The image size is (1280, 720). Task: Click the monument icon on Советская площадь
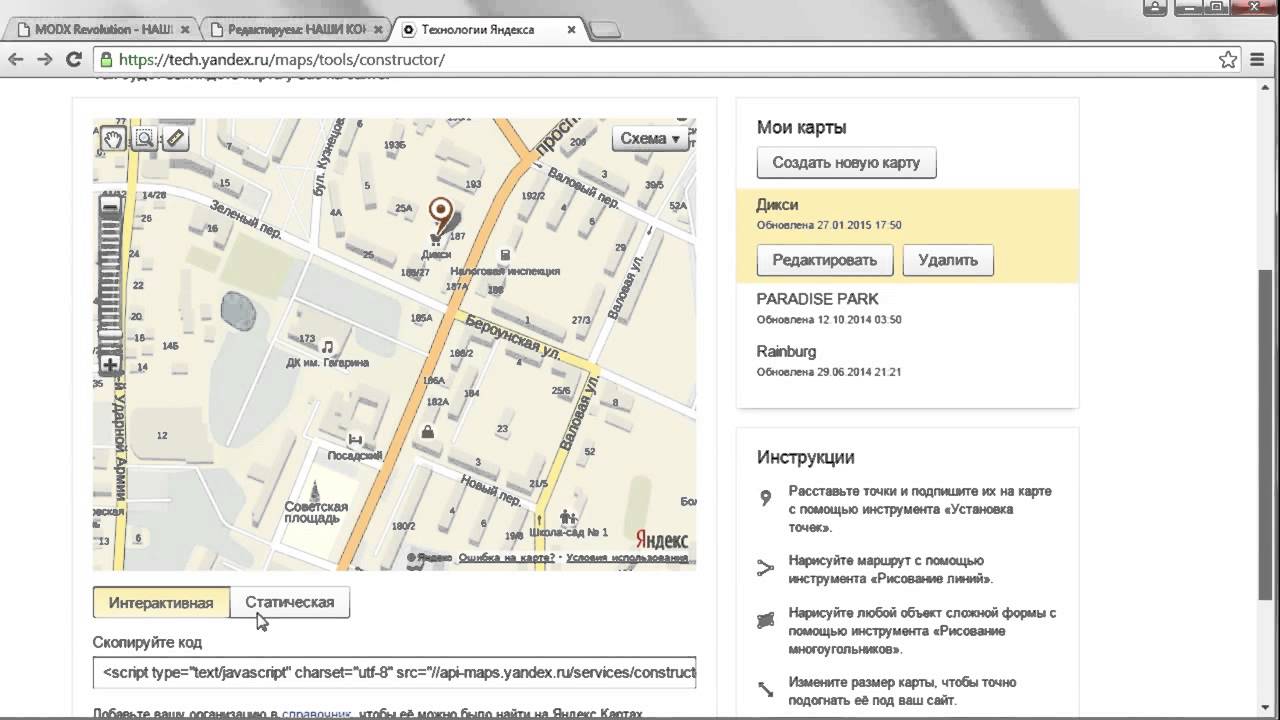click(316, 491)
